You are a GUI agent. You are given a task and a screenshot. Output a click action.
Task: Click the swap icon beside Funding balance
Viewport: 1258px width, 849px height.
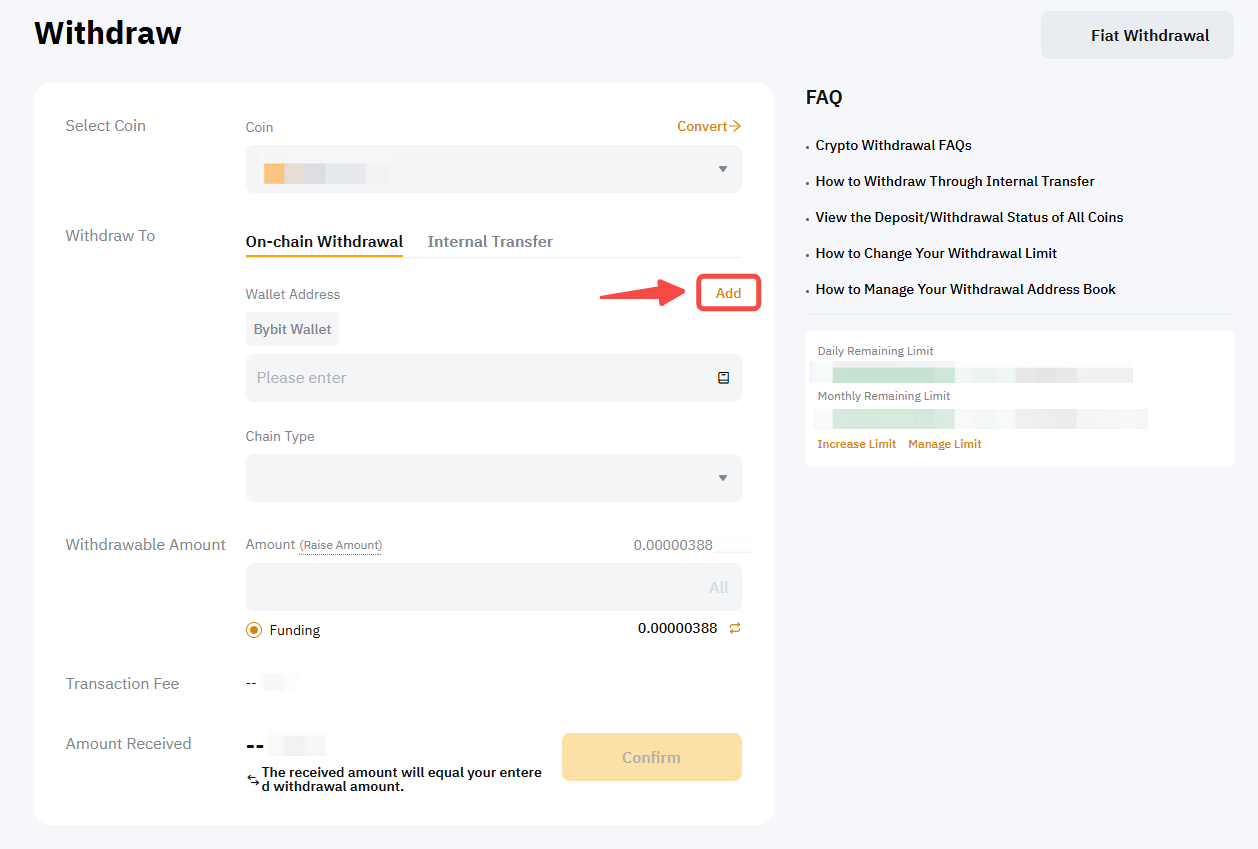click(735, 628)
